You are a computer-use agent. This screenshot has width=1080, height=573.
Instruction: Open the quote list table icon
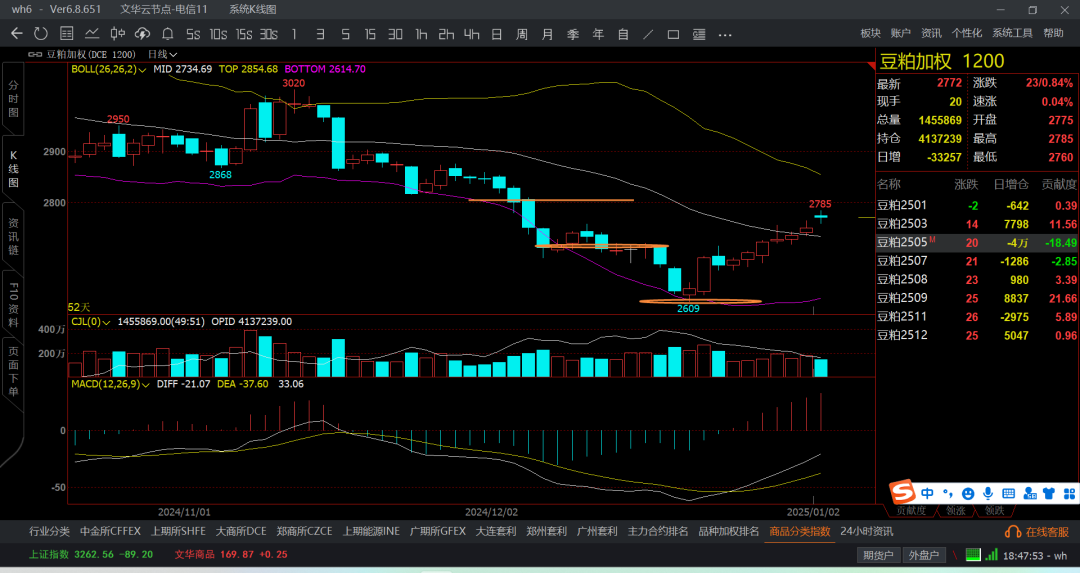click(66, 34)
